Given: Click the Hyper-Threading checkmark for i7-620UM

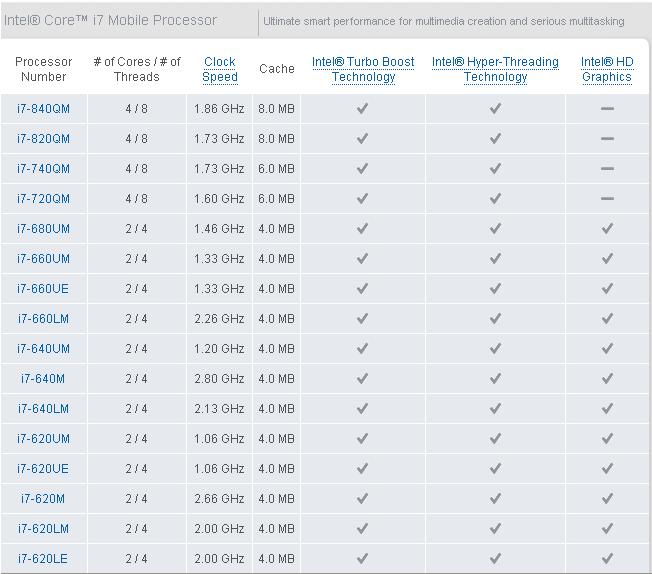Looking at the screenshot, I should (x=495, y=438).
